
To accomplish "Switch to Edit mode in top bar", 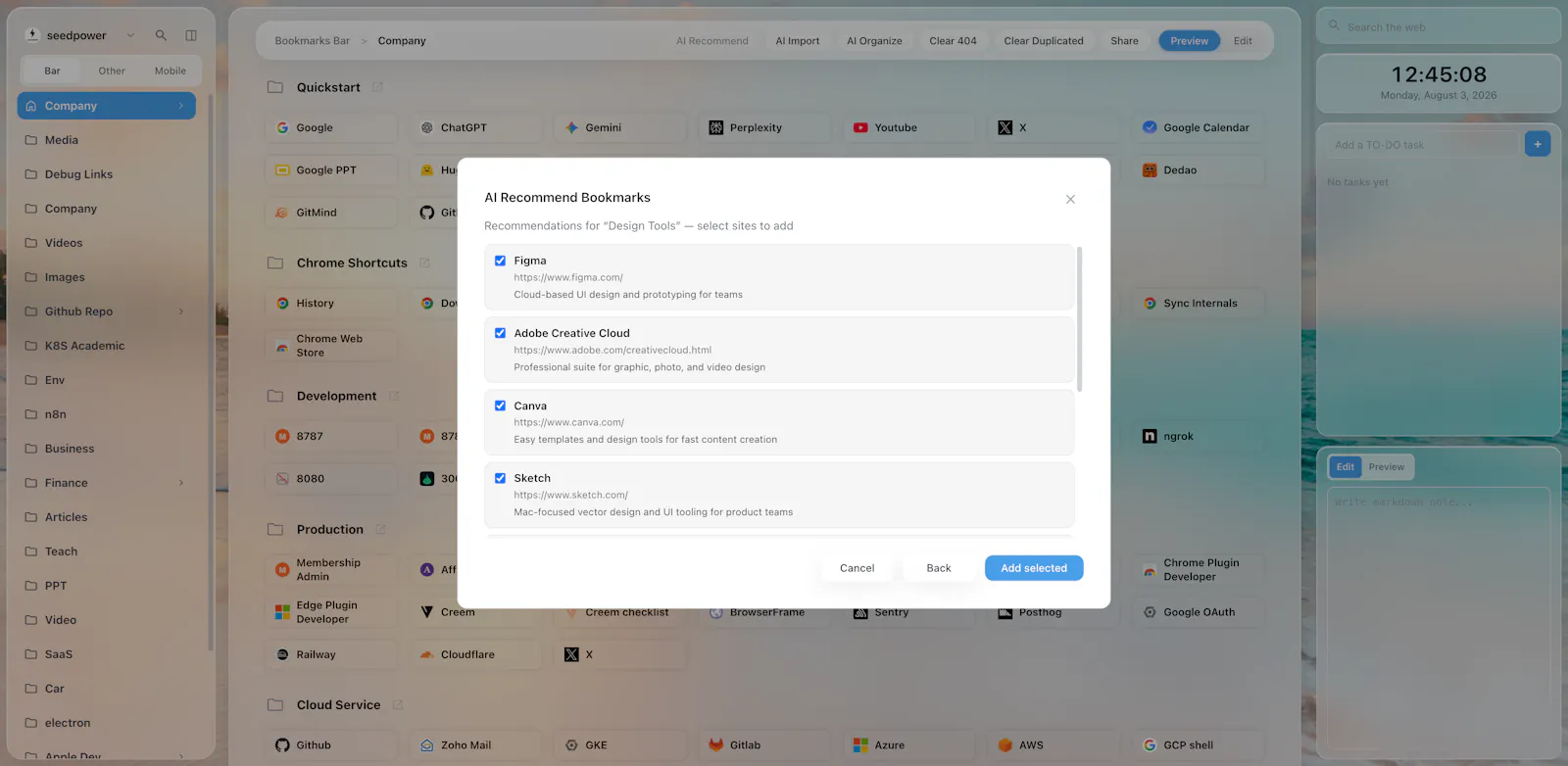I will pos(1243,41).
